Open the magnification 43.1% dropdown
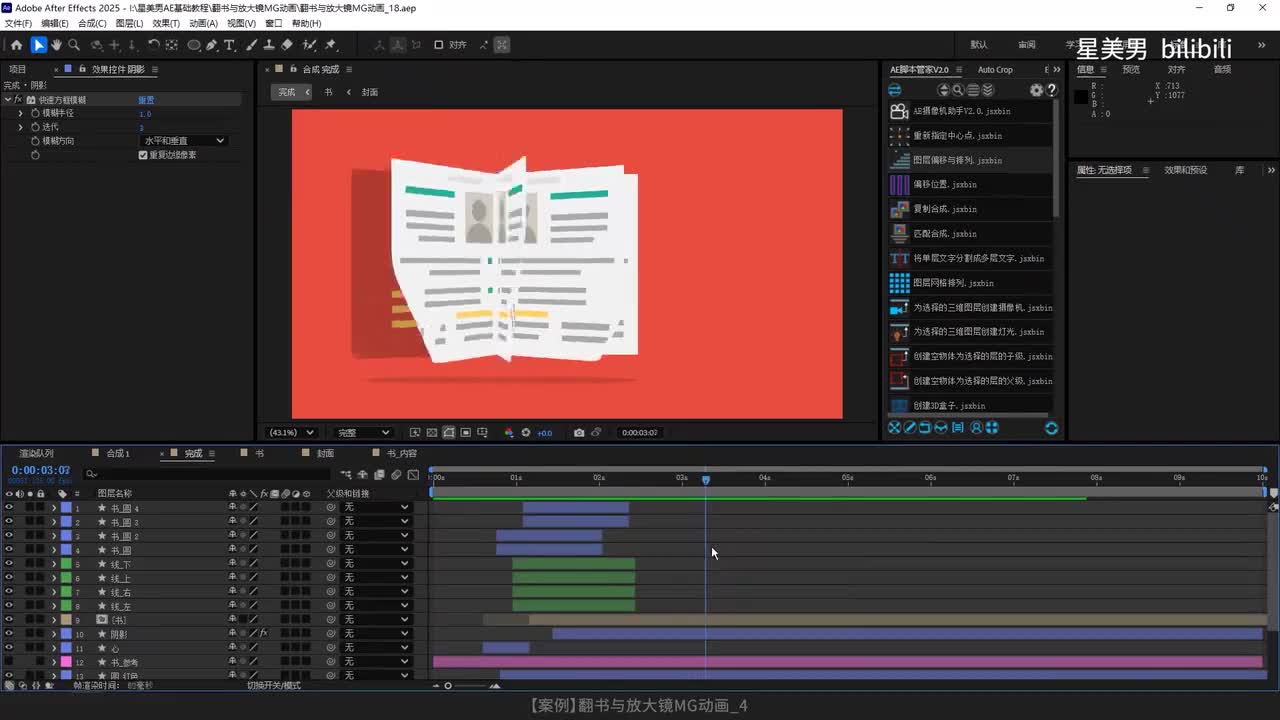 click(x=290, y=433)
